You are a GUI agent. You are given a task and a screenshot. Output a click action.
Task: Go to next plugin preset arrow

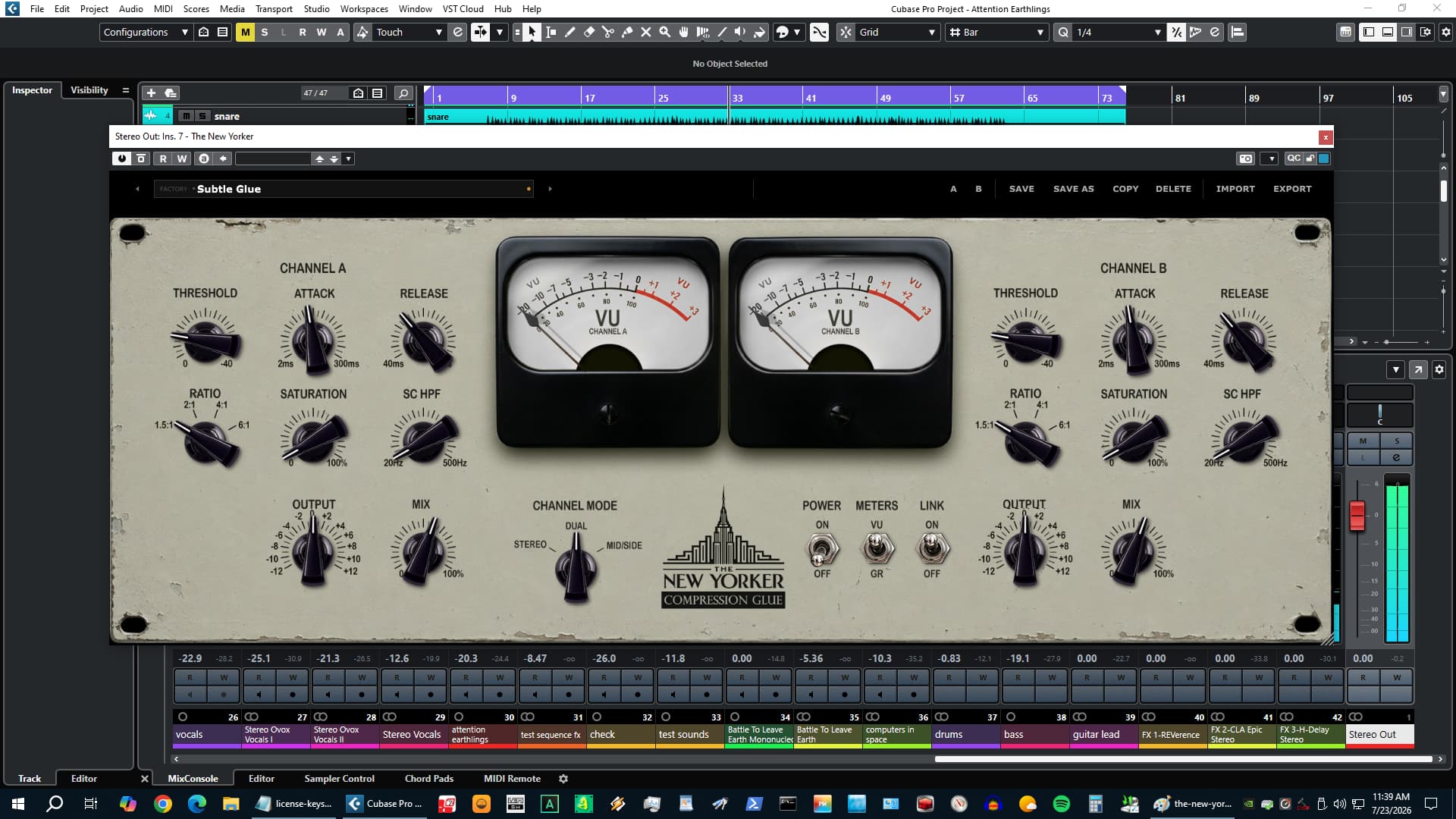[x=550, y=189]
